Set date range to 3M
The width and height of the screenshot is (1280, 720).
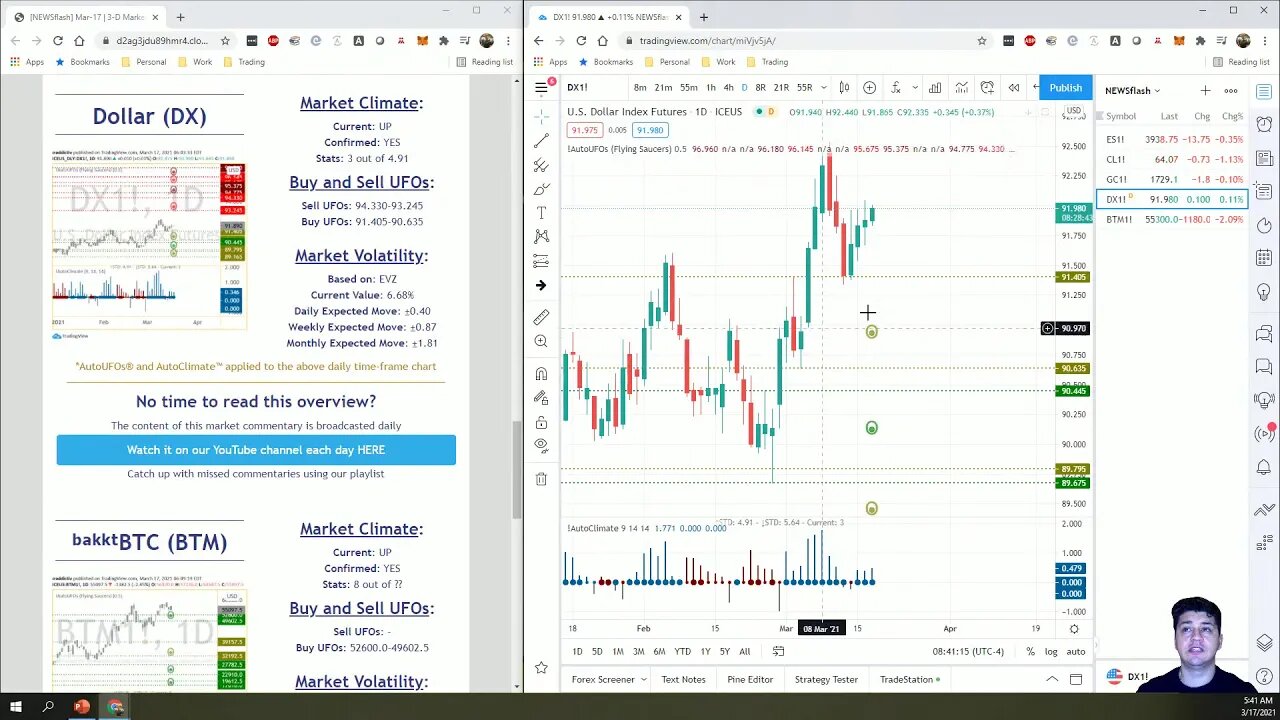[638, 652]
